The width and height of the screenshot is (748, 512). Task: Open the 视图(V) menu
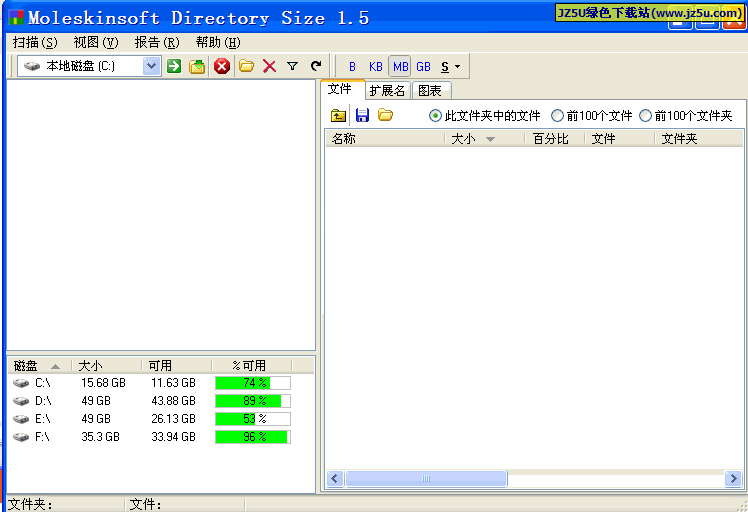[96, 42]
